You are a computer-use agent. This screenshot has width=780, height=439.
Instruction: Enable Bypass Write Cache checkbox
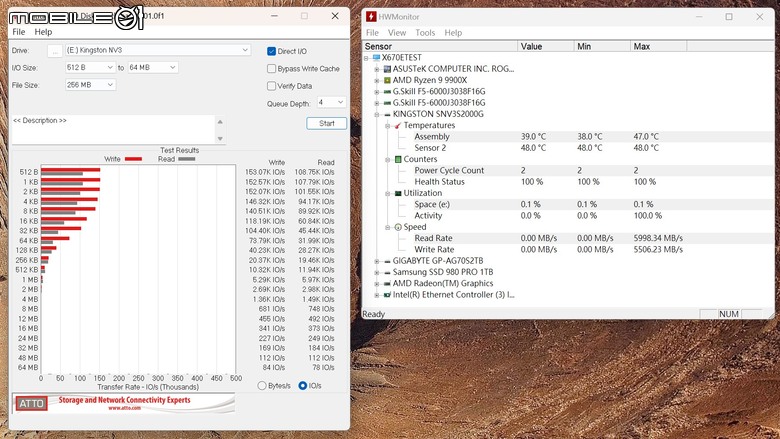[271, 69]
